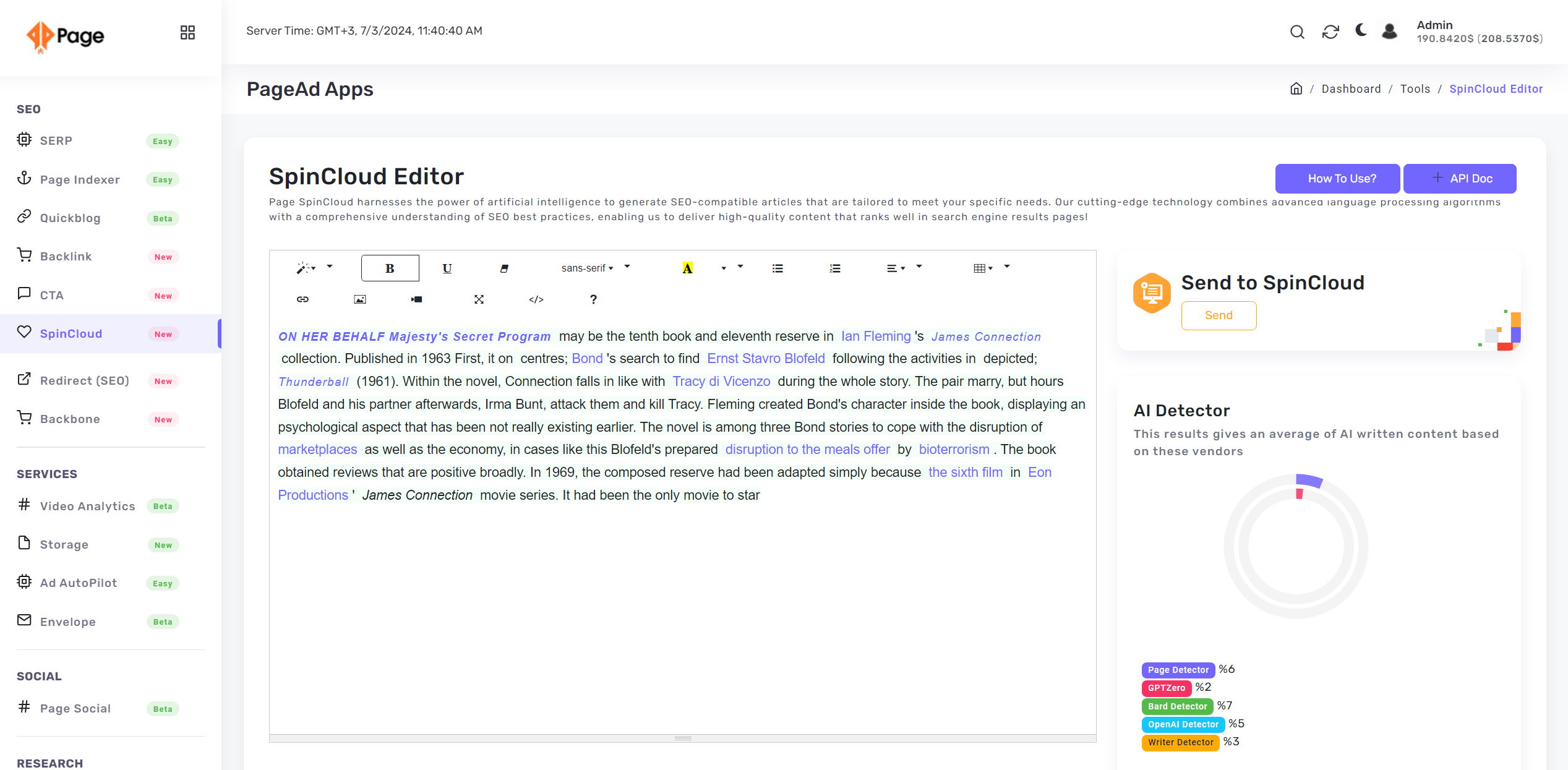The image size is (1568, 770).
Task: Toggle the grid layout icon top-left
Action: [187, 32]
